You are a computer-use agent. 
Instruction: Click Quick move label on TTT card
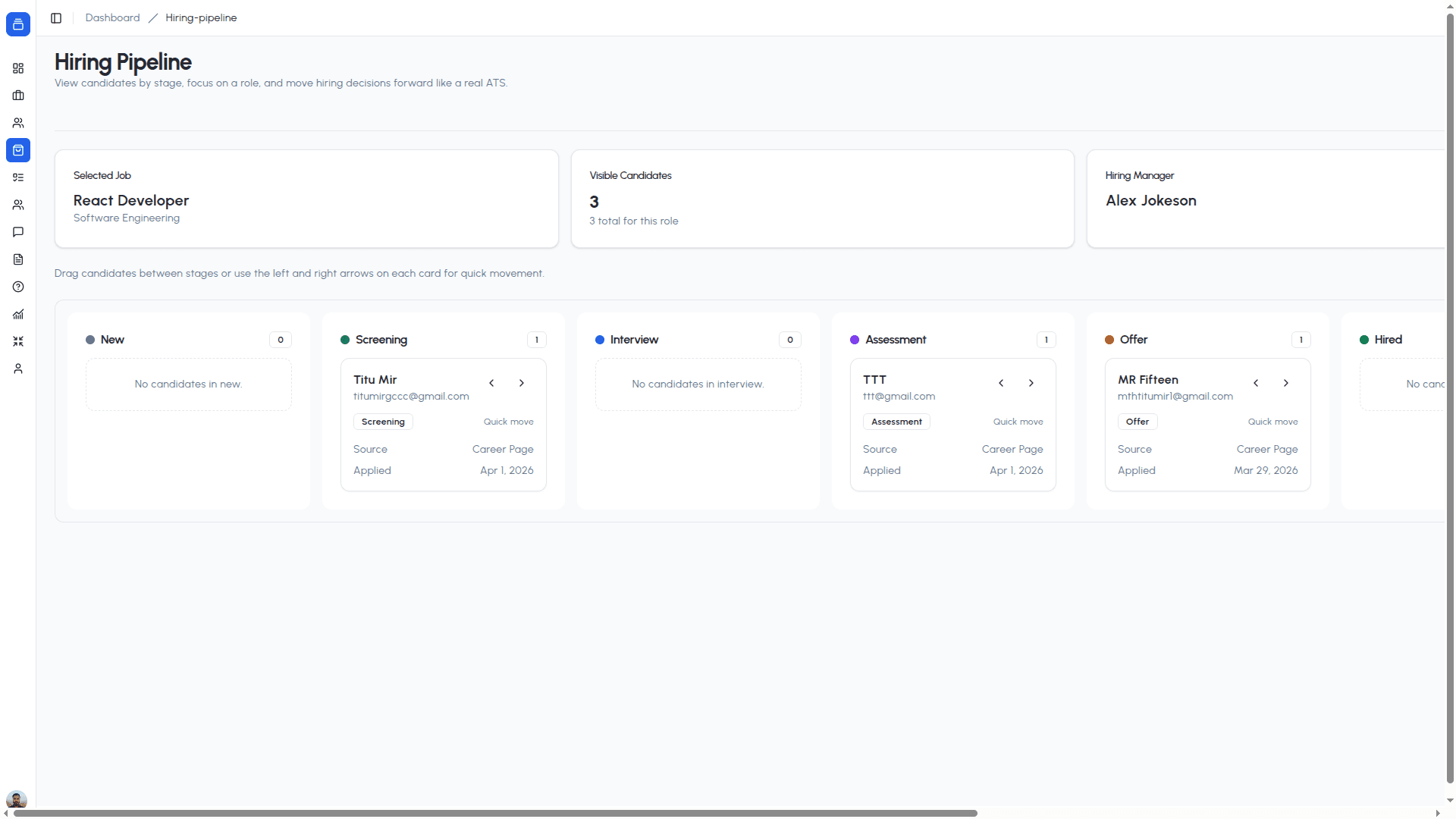[1018, 422]
